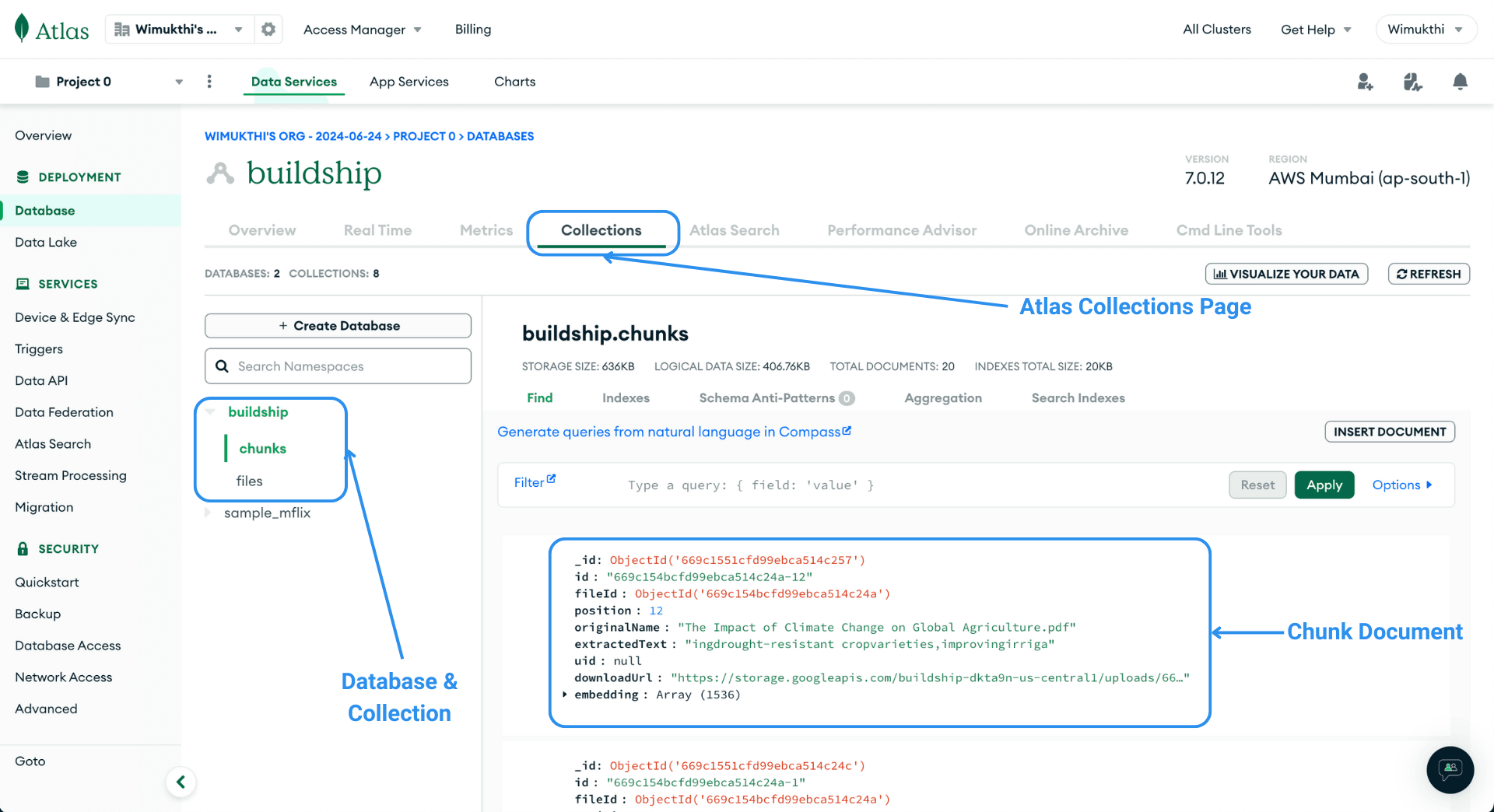Switch to the Atlas Search tab
The height and width of the screenshot is (812, 1494).
734,230
